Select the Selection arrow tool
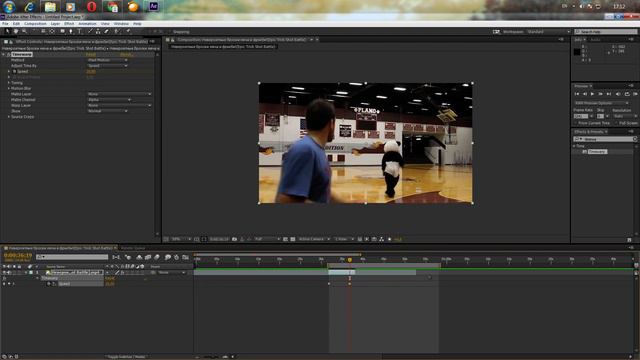The width and height of the screenshot is (640, 360). (7, 31)
